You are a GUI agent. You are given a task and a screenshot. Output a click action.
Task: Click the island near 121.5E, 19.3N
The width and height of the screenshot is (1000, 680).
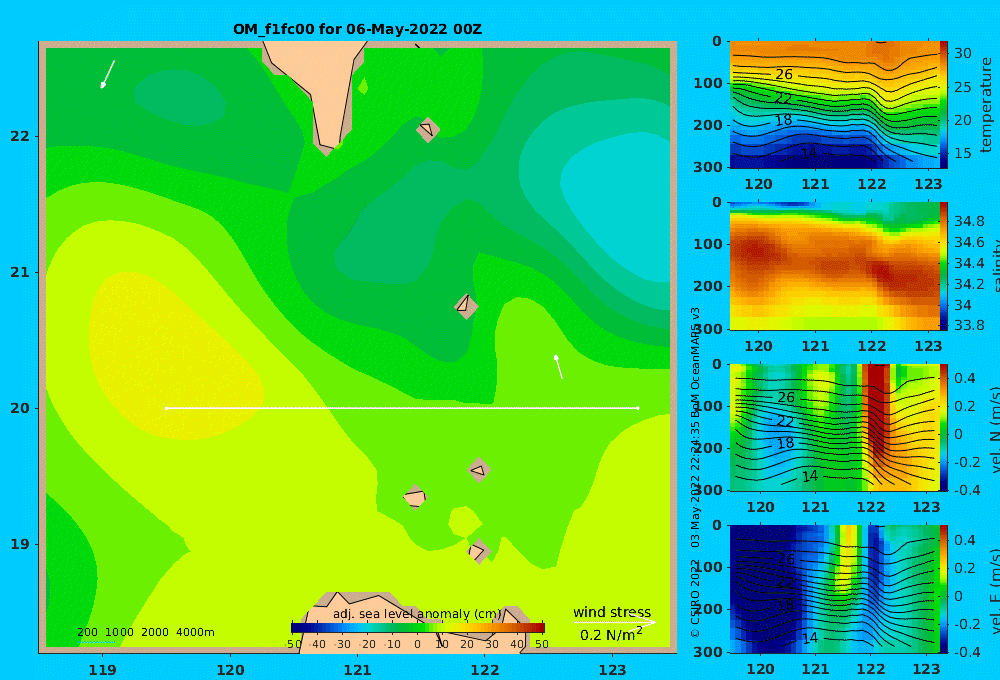click(415, 497)
